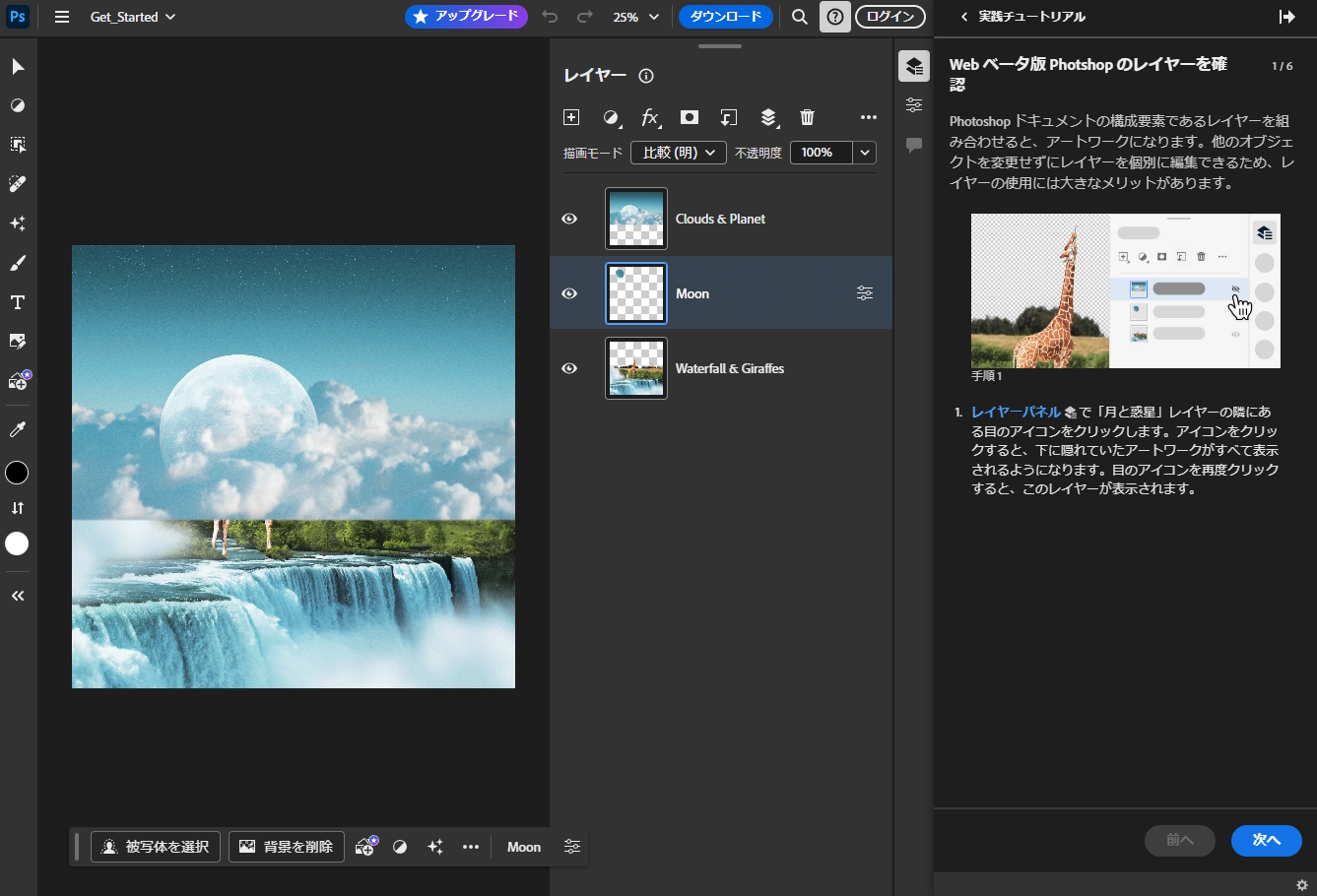Select the Move tool
1317x896 pixels.
pos(17,66)
